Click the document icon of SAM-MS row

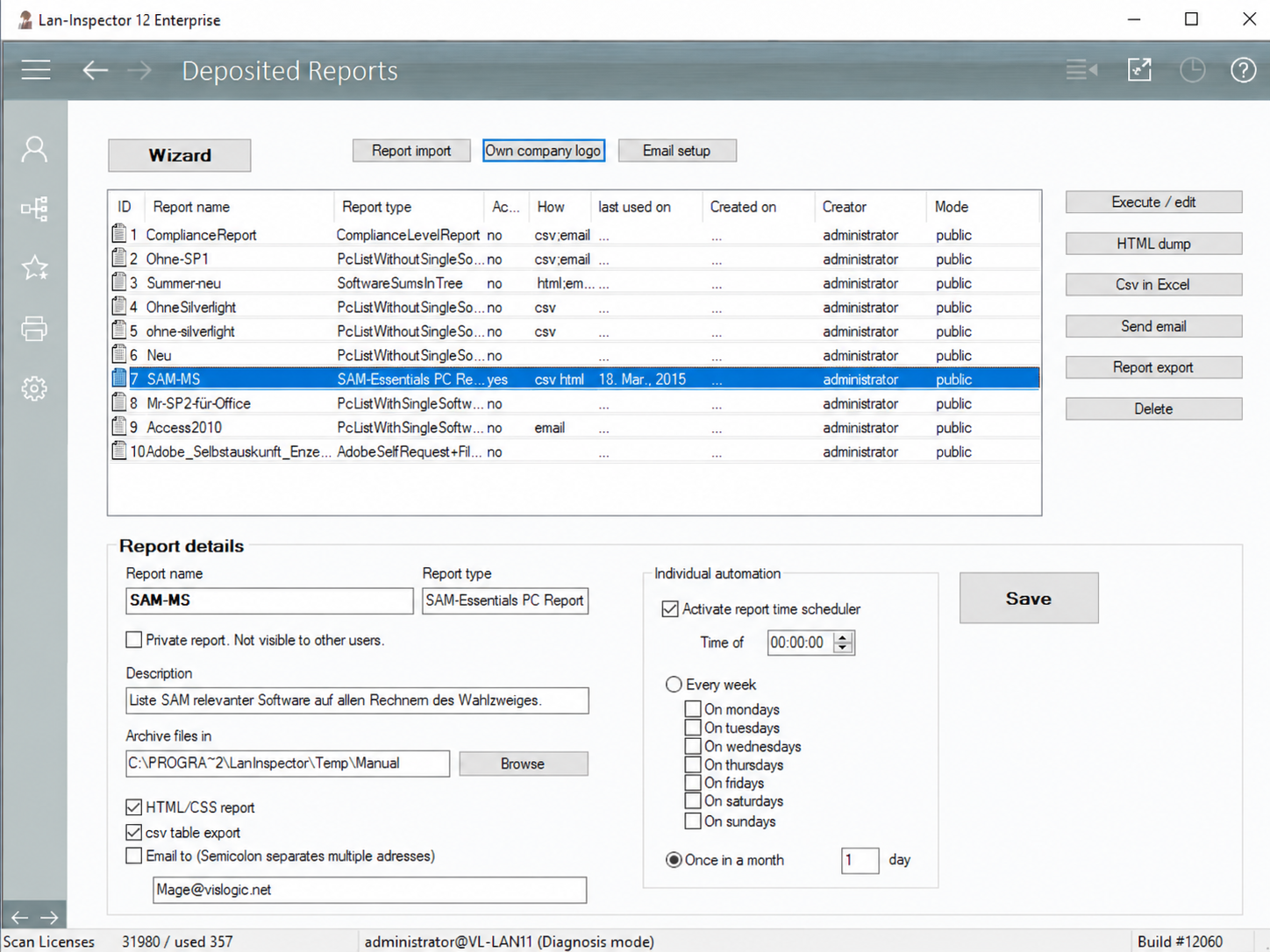pyautogui.click(x=119, y=379)
